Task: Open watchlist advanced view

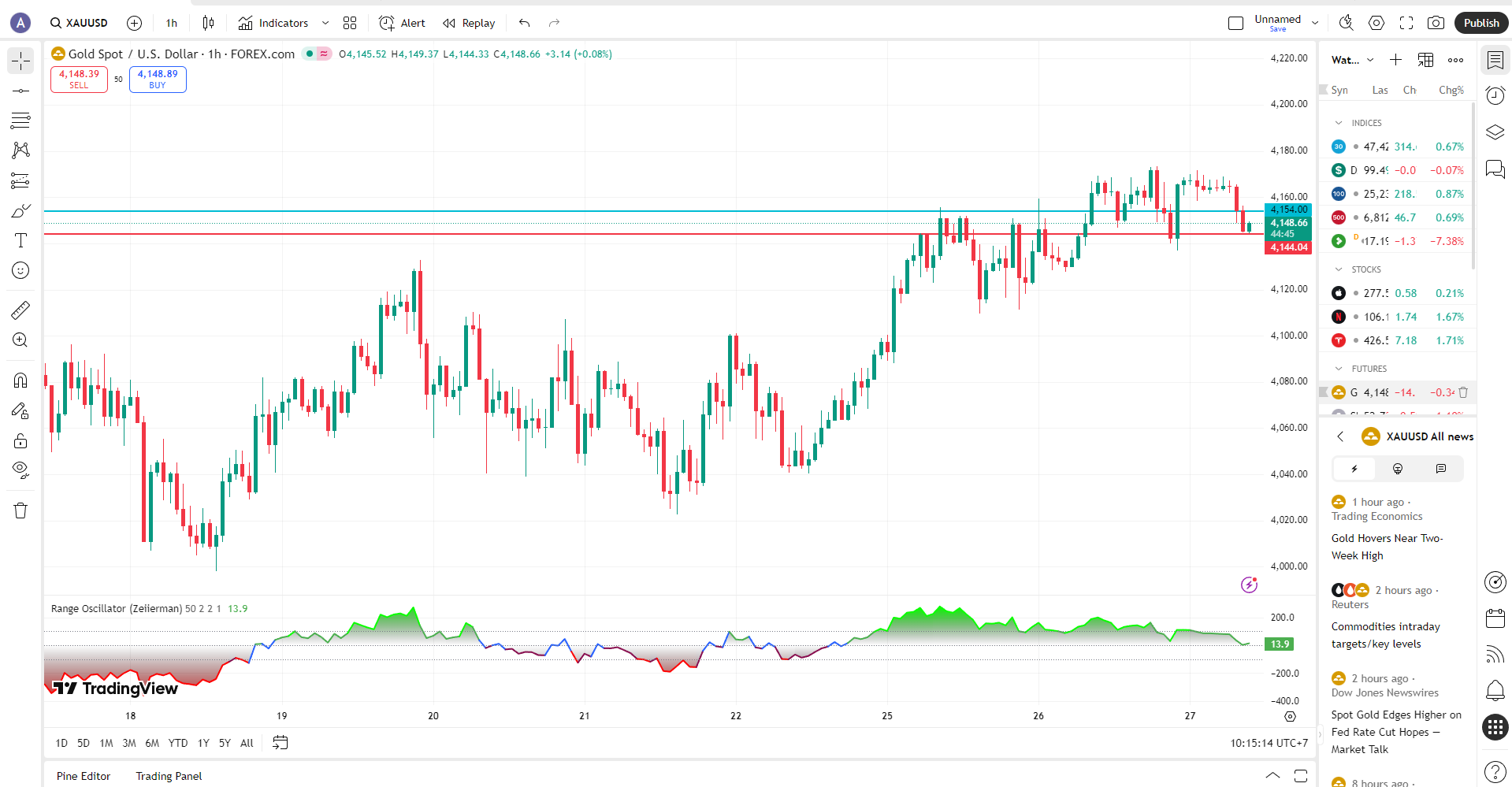Action: (1425, 60)
